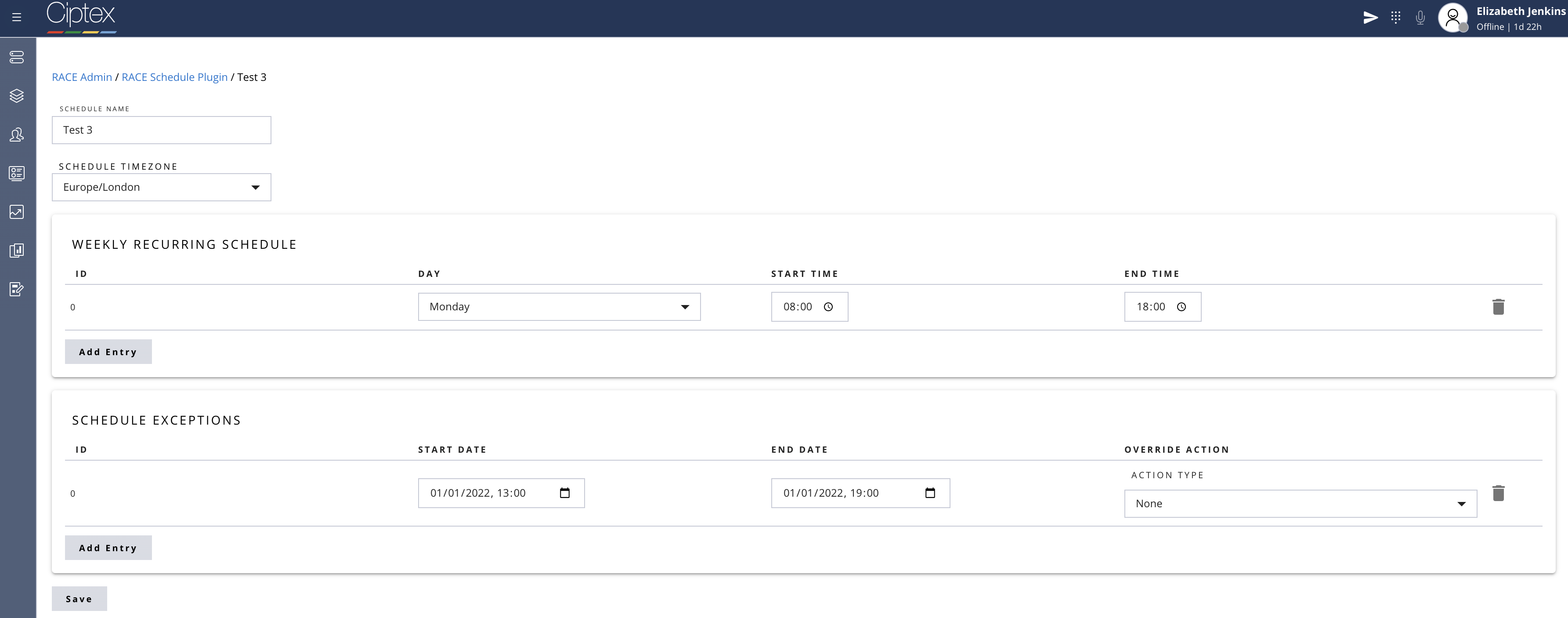Image resolution: width=1568 pixels, height=618 pixels.
Task: Click the End Date column header
Action: [799, 450]
